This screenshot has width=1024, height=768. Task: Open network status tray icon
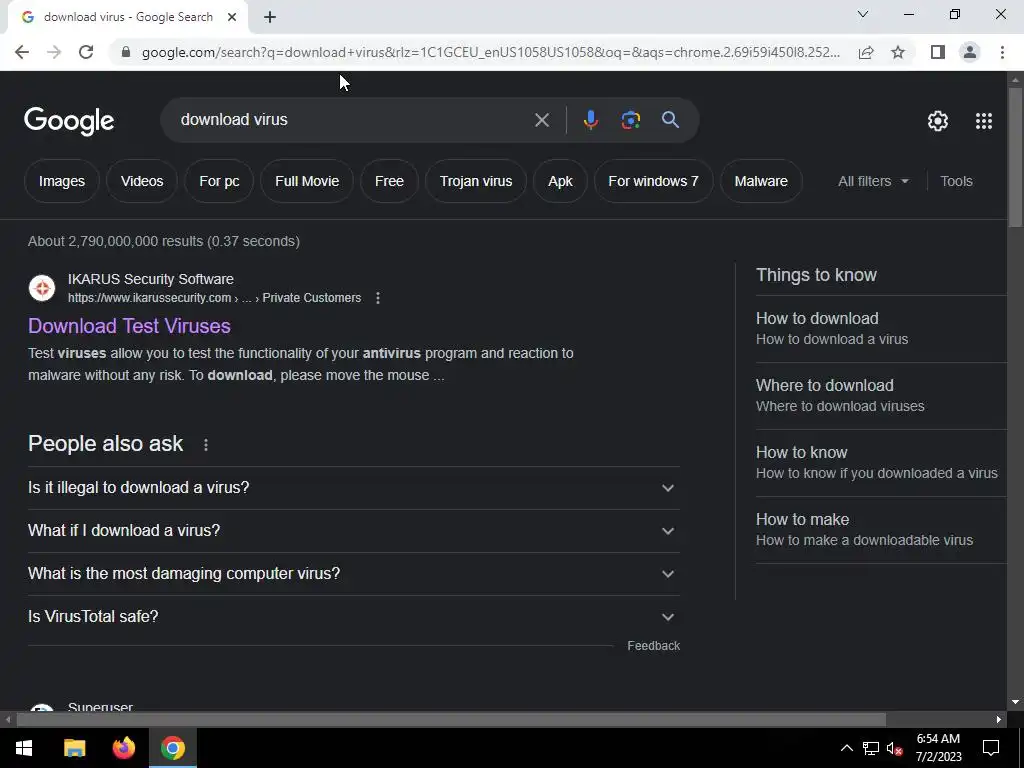click(x=871, y=748)
